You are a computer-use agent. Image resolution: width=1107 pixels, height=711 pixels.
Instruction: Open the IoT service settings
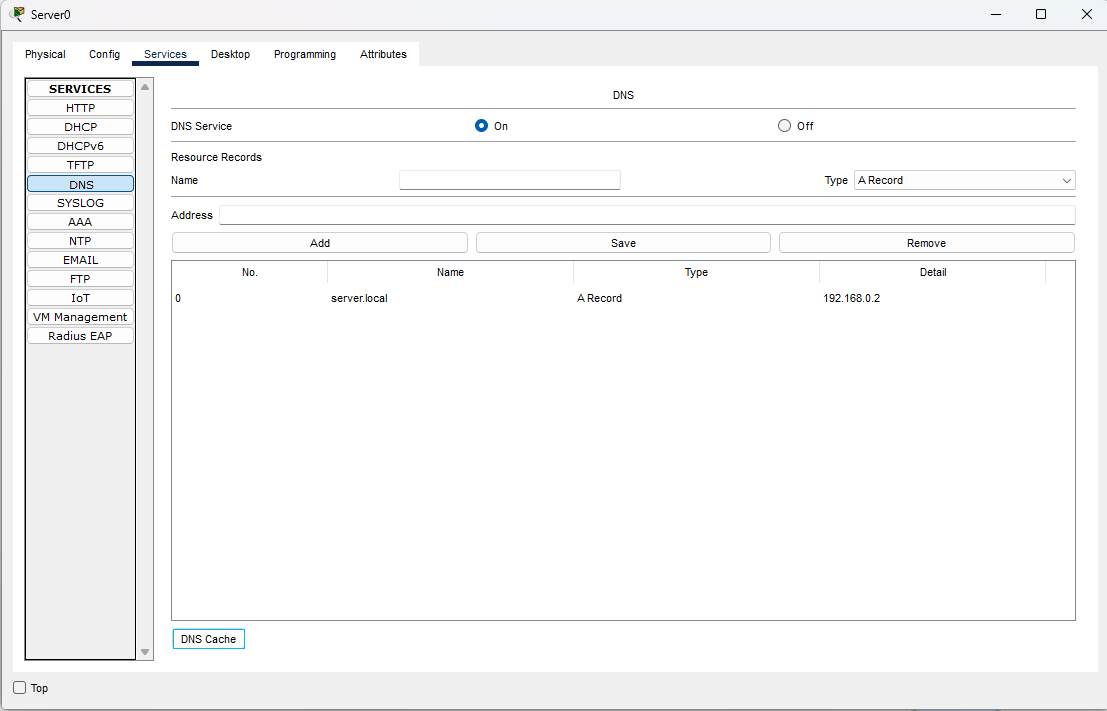point(80,297)
